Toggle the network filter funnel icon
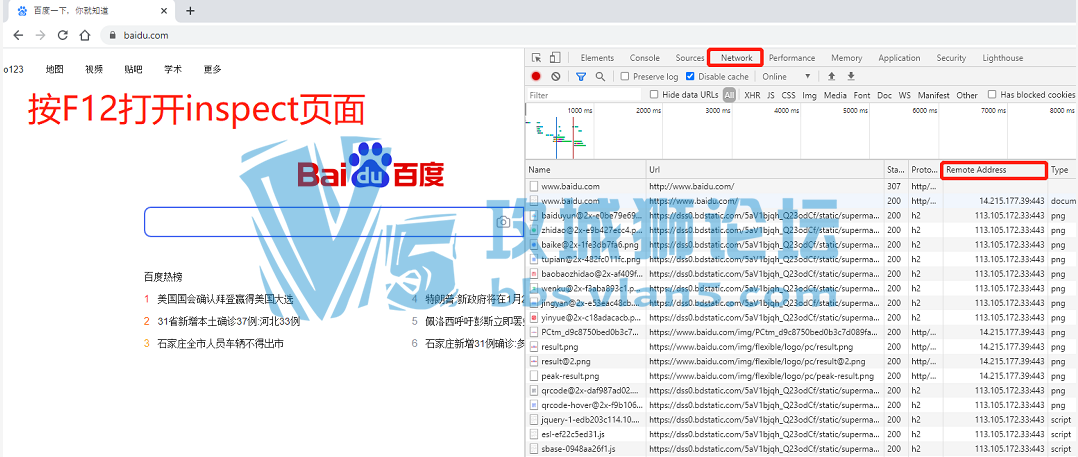Screen dimensions: 1078x457 (581, 76)
